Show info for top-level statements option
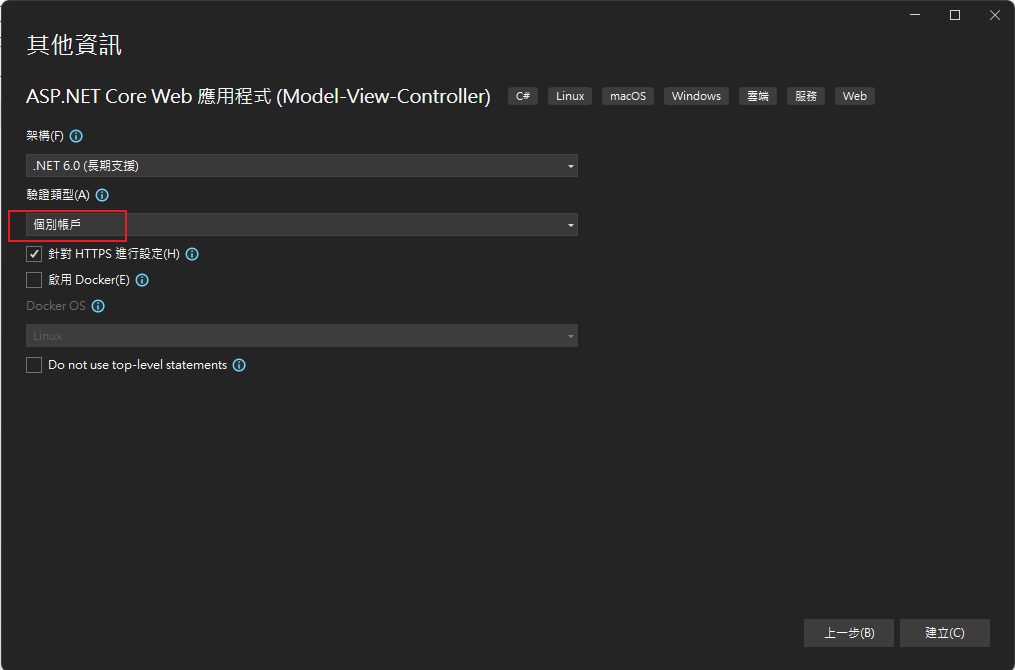 (239, 365)
